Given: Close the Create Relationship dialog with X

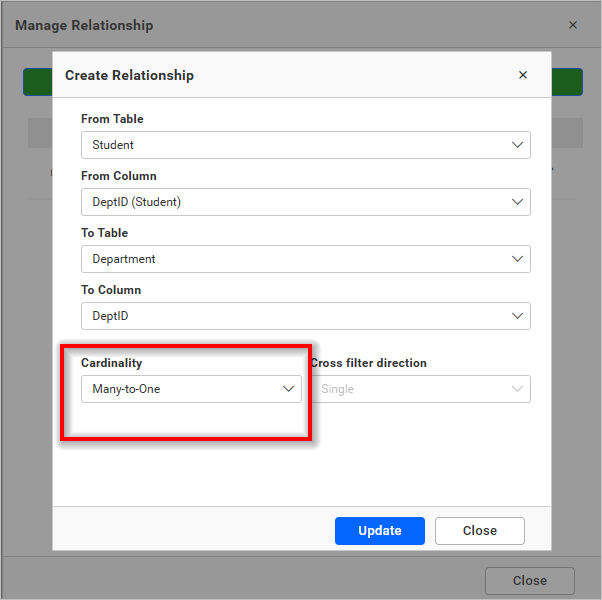Looking at the screenshot, I should pos(523,75).
